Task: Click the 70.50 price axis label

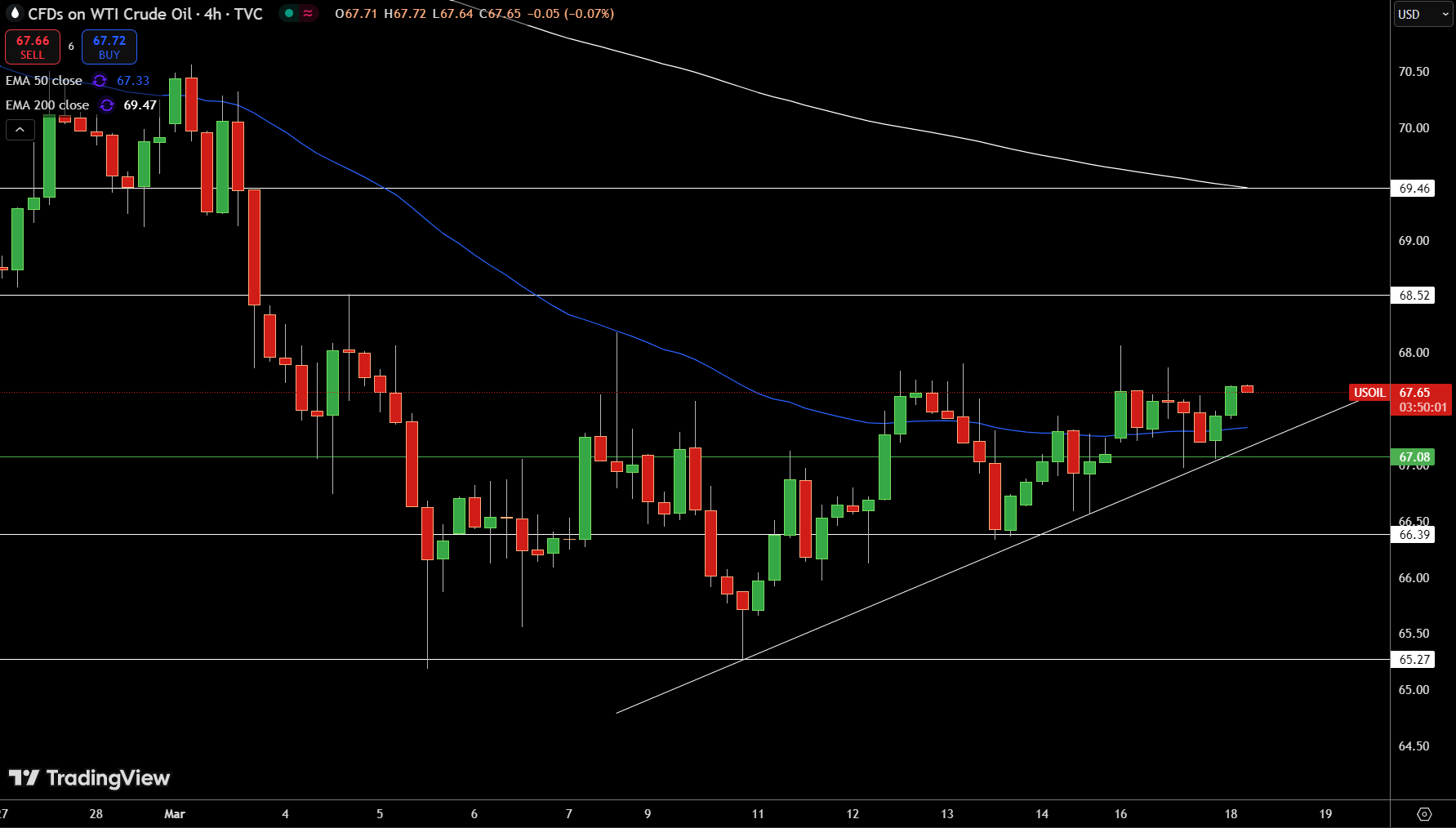Action: click(x=1414, y=72)
